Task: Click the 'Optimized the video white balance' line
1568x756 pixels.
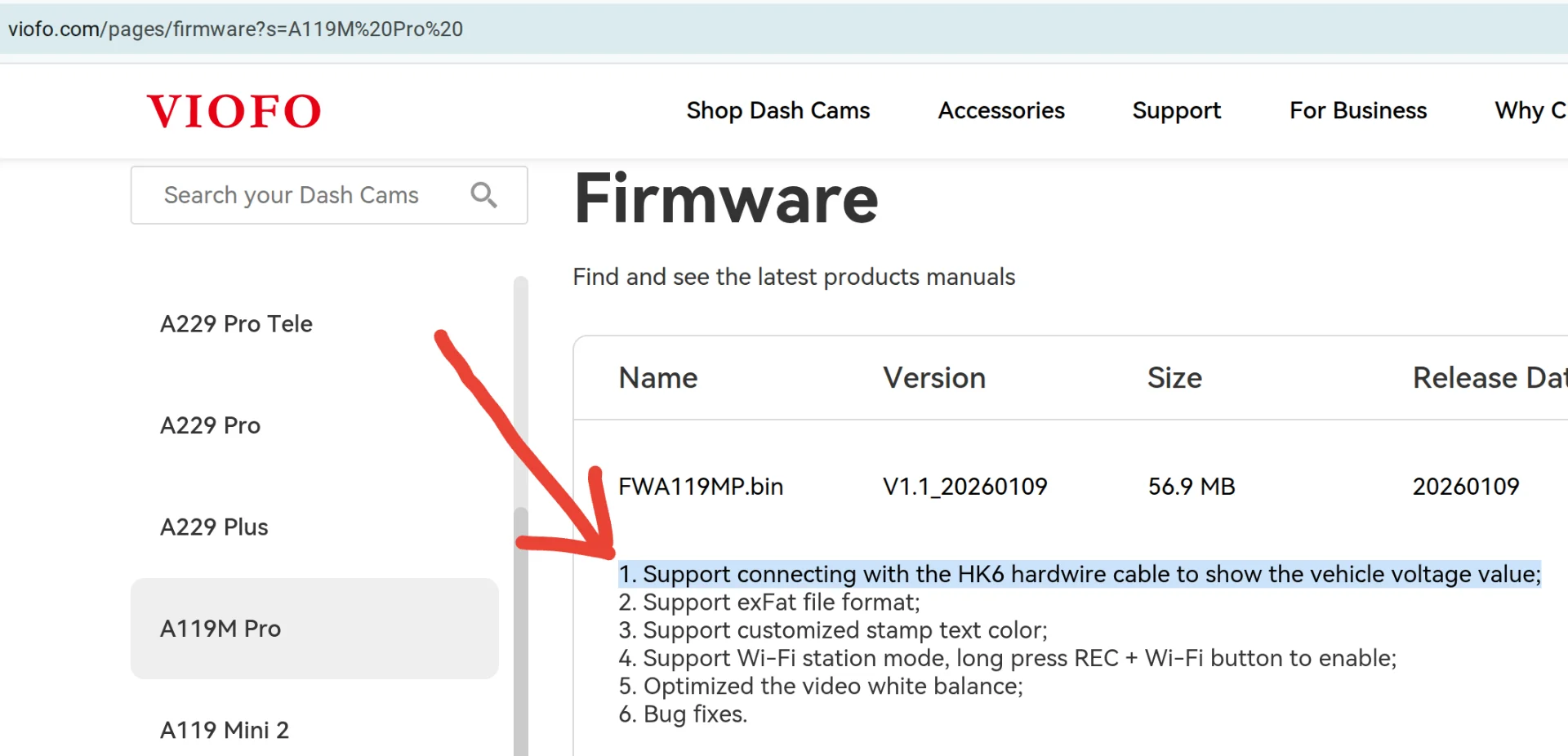Action: tap(821, 686)
